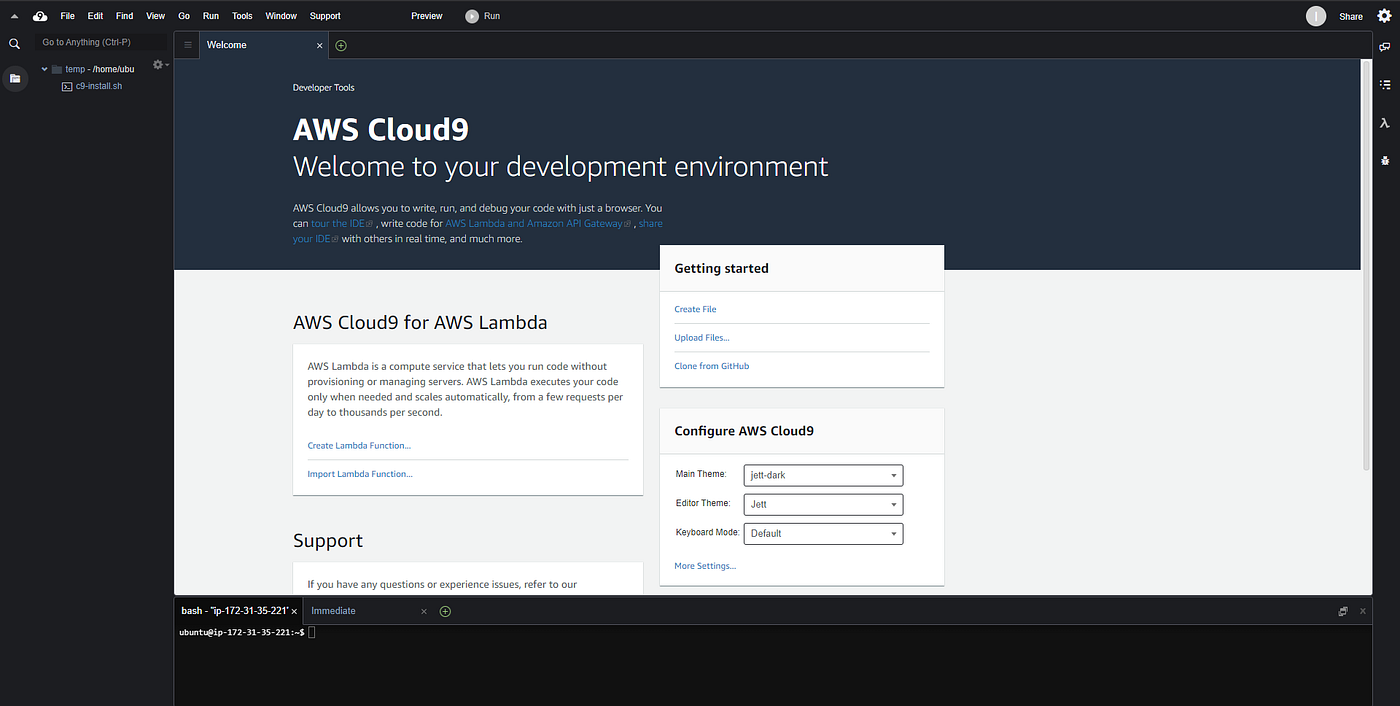
Task: Select the temp - /home/ubu folder row
Action: (x=99, y=69)
